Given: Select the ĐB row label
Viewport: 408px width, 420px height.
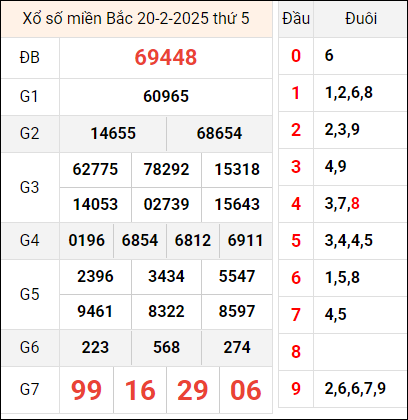Looking at the screenshot, I should (x=30, y=57).
